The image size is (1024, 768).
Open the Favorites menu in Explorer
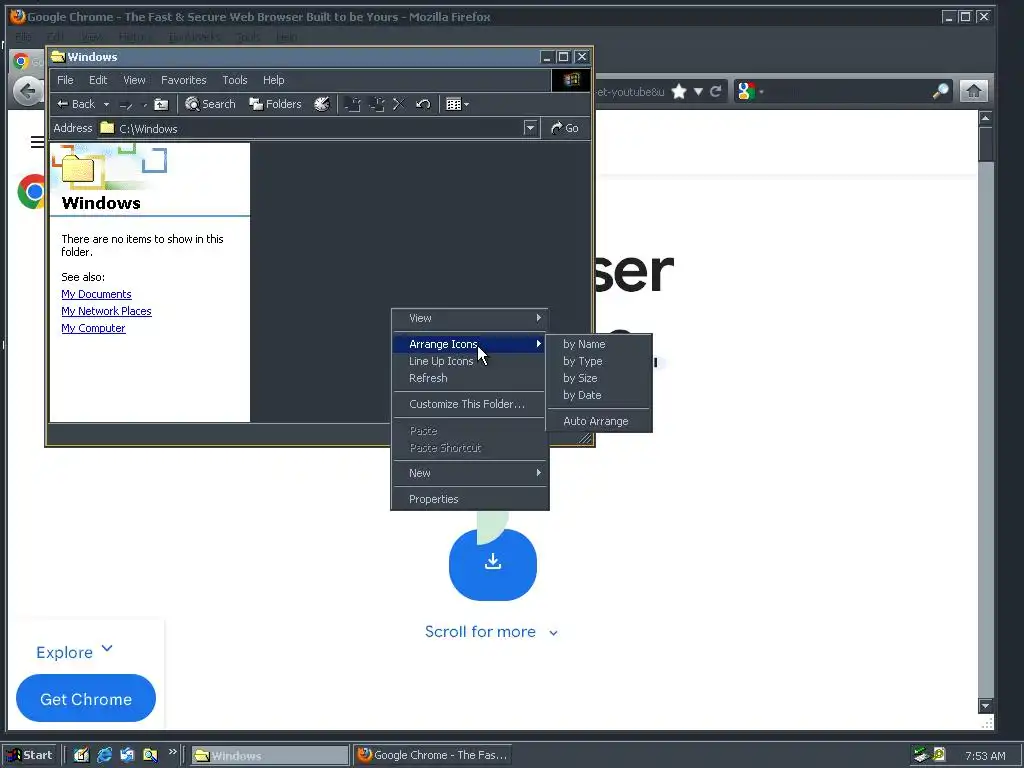pyautogui.click(x=184, y=80)
